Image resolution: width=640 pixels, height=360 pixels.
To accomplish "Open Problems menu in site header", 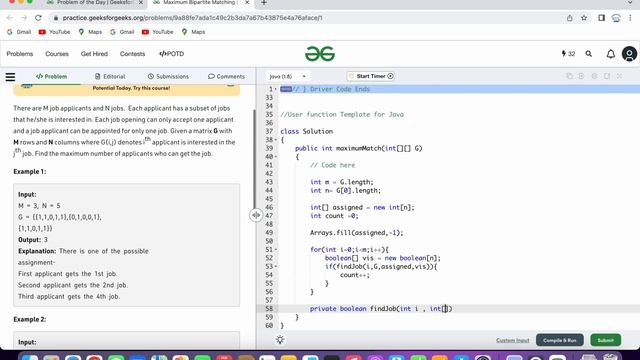I will 20,54.
